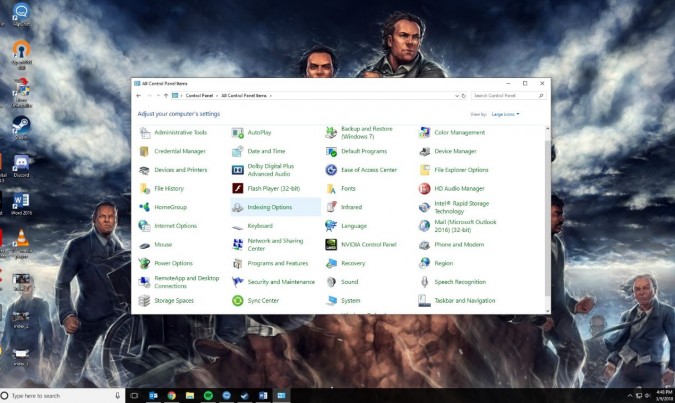The image size is (675, 403).
Task: Open Backup and Restore (Windows 7)
Action: (x=366, y=132)
